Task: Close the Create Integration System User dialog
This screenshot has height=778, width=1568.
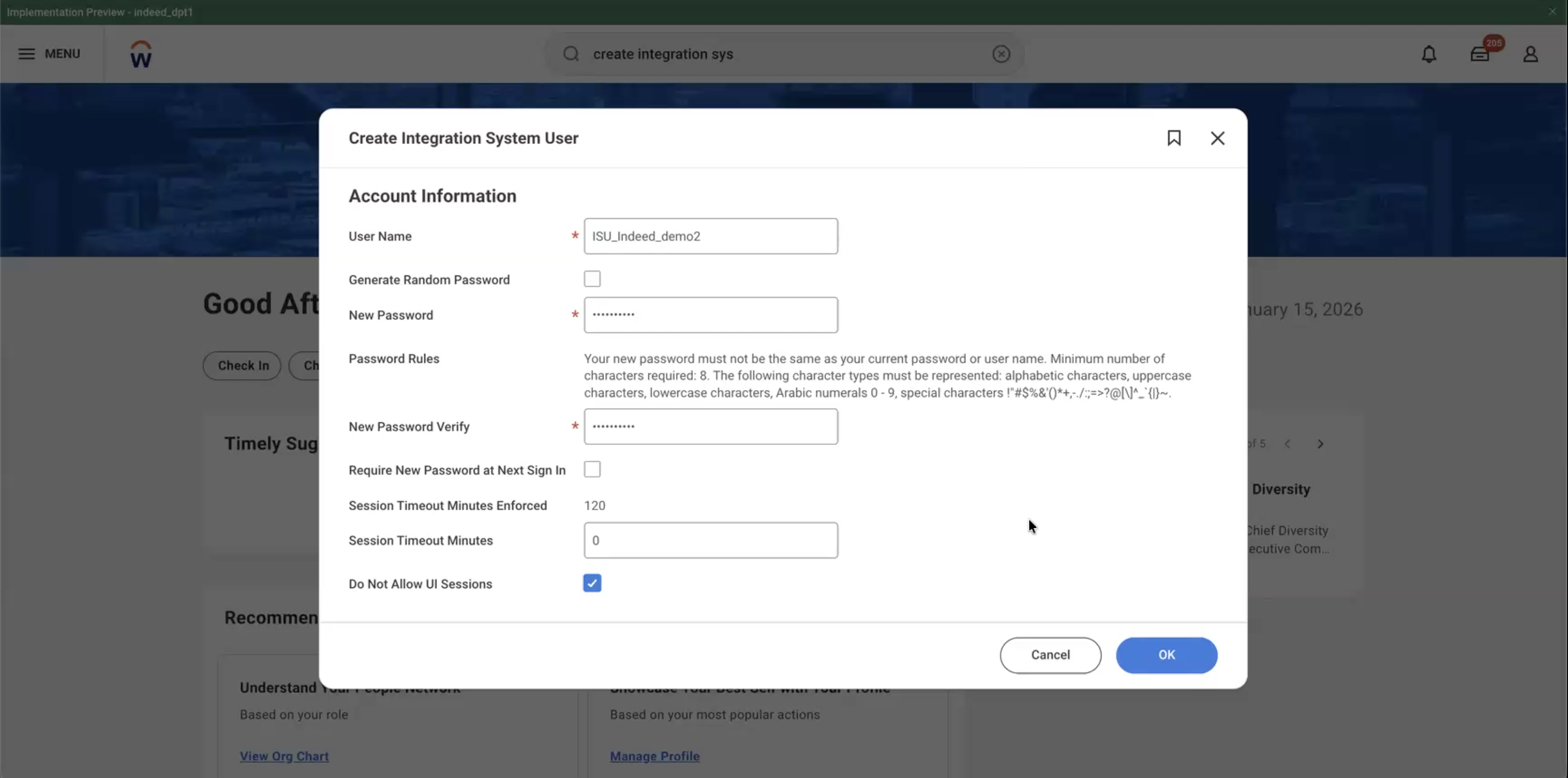Action: point(1217,138)
